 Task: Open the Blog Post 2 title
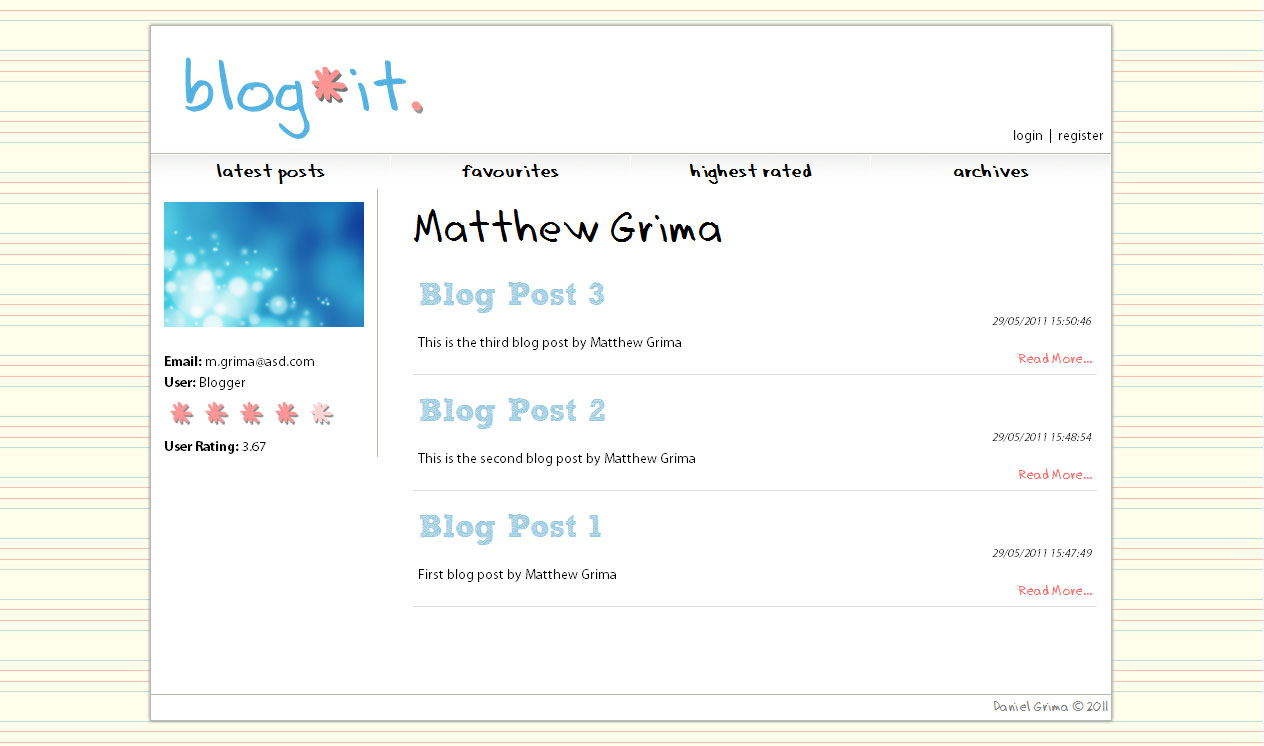tap(512, 411)
